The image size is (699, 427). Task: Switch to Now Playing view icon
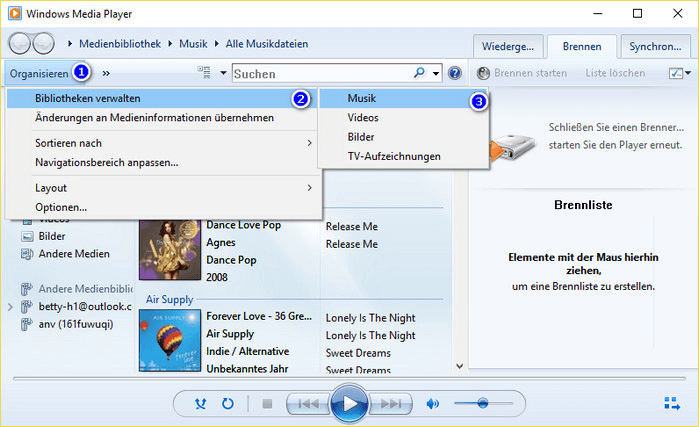pos(672,404)
